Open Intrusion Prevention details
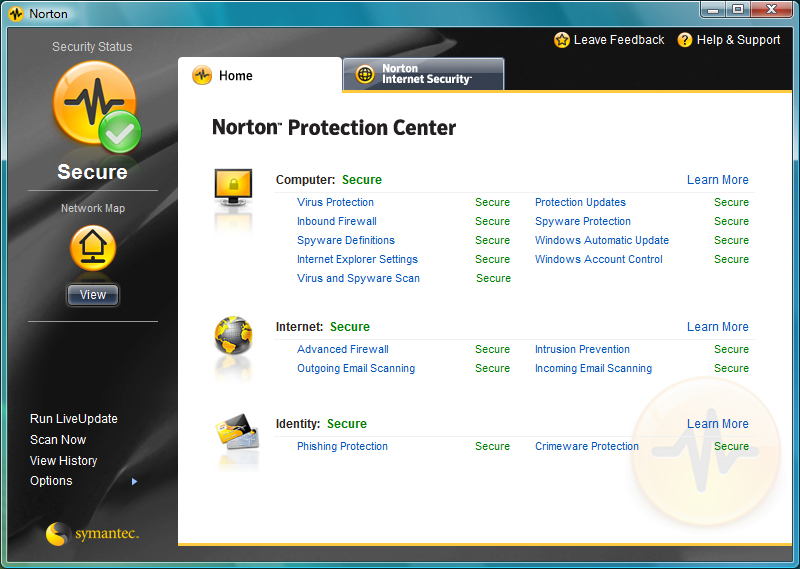The width and height of the screenshot is (800, 569). 582,349
